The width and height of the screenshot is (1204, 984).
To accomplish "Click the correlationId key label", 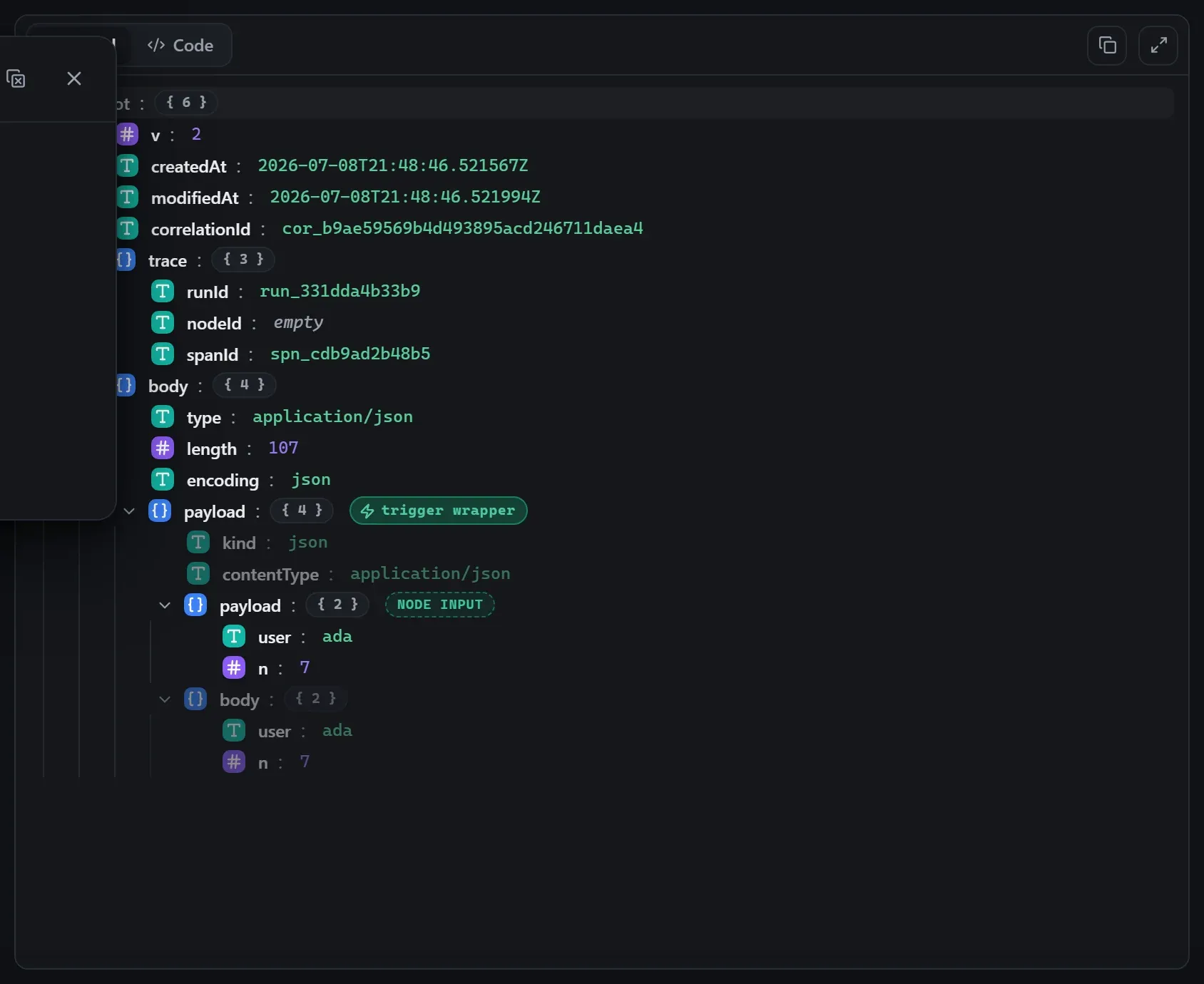I will pyautogui.click(x=200, y=230).
